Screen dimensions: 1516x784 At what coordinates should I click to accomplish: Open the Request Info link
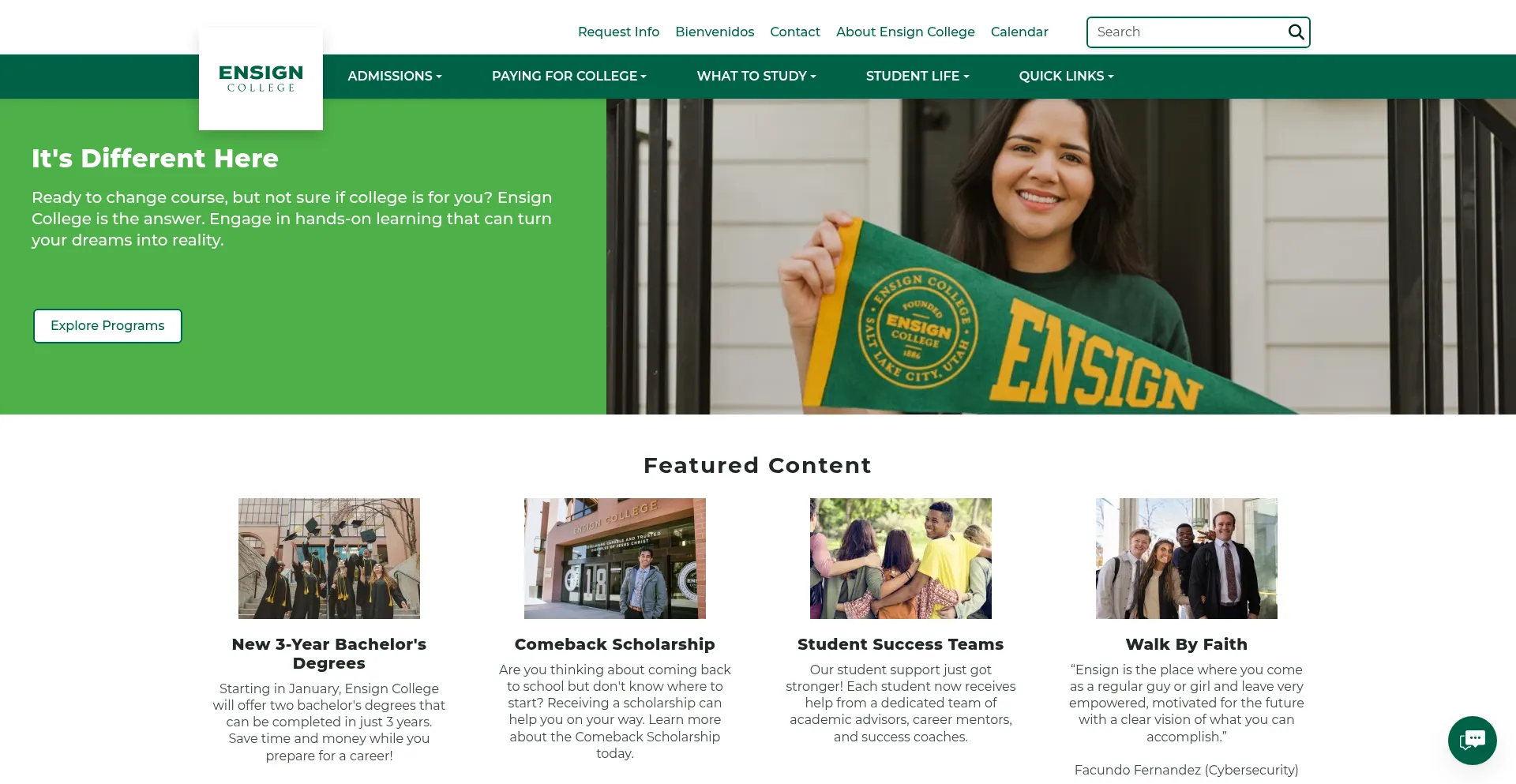[x=618, y=32]
